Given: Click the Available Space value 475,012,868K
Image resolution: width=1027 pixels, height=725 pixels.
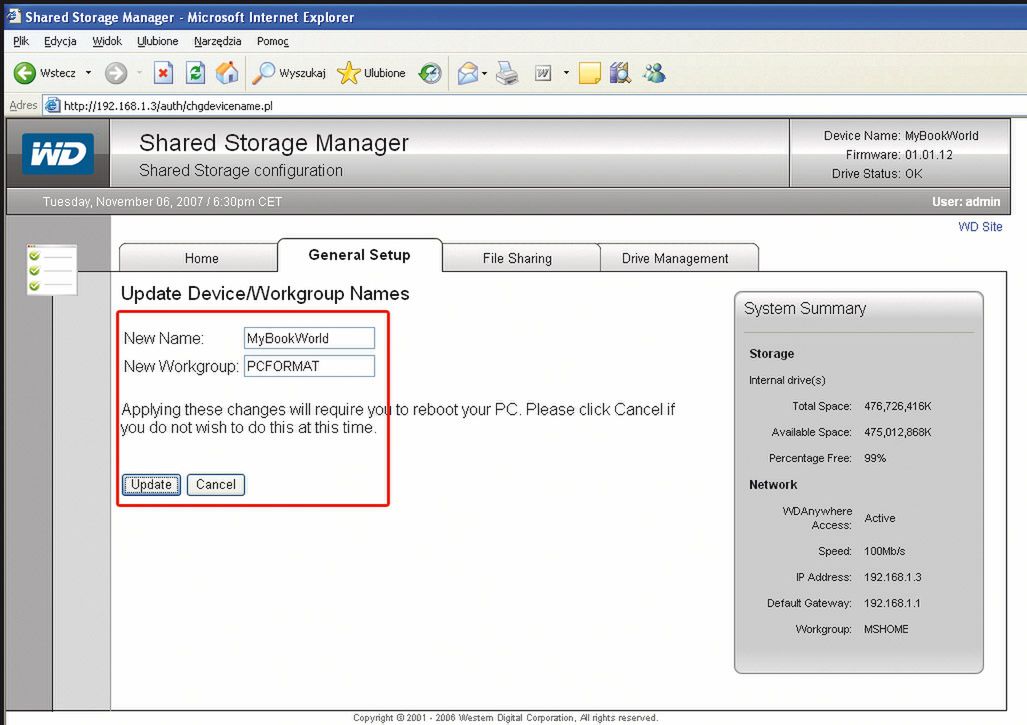Looking at the screenshot, I should pyautogui.click(x=897, y=432).
